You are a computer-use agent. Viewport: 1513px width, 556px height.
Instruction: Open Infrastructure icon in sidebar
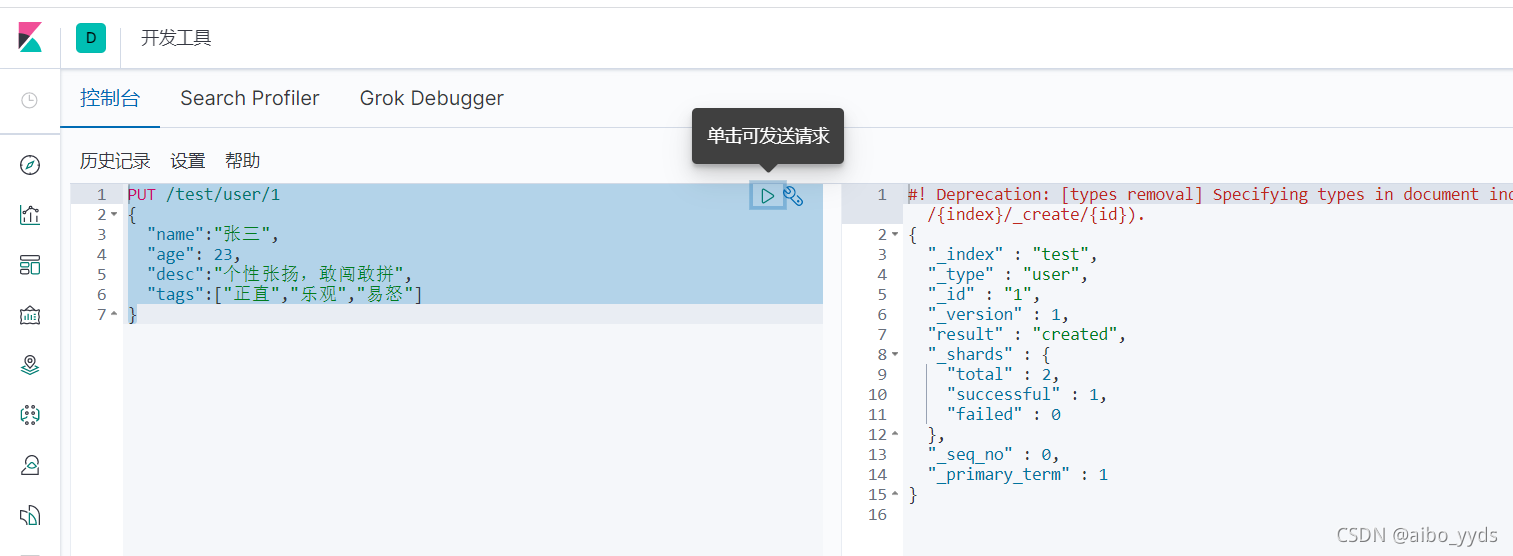click(x=30, y=465)
